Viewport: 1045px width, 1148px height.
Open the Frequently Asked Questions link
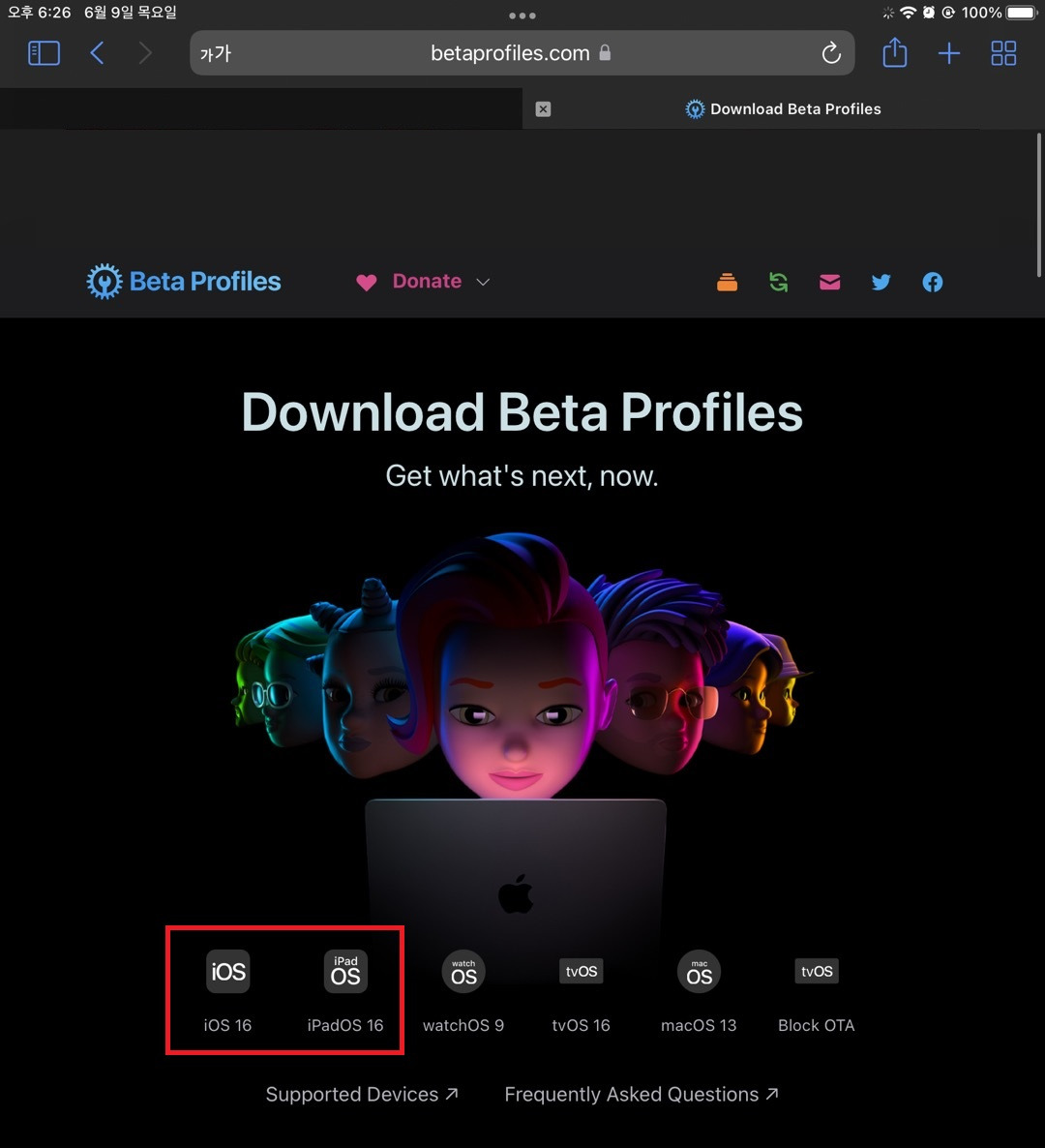[x=642, y=1094]
